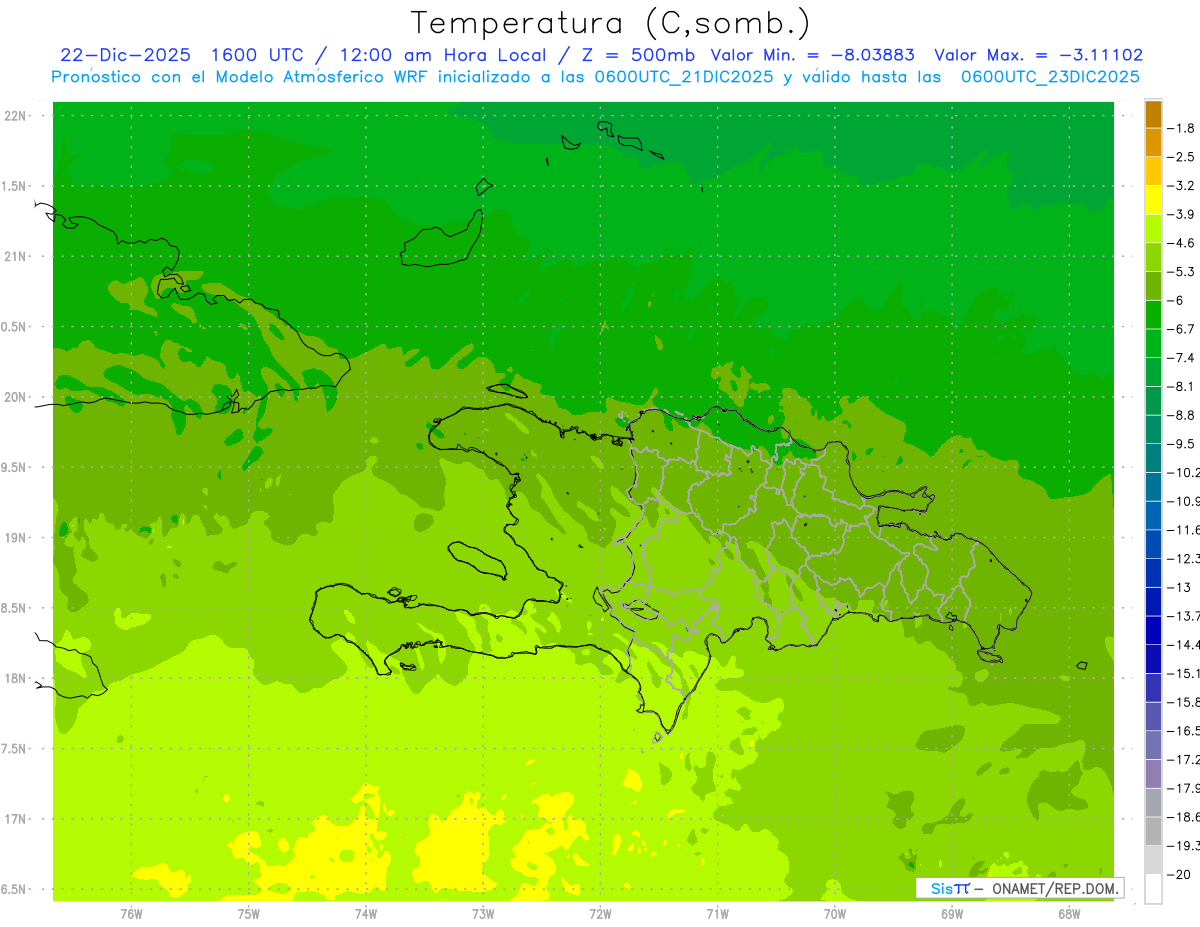This screenshot has width=1200, height=927.
Task: Pick the purple swatch between -17.2 and -17.9
Action: pyautogui.click(x=1153, y=773)
